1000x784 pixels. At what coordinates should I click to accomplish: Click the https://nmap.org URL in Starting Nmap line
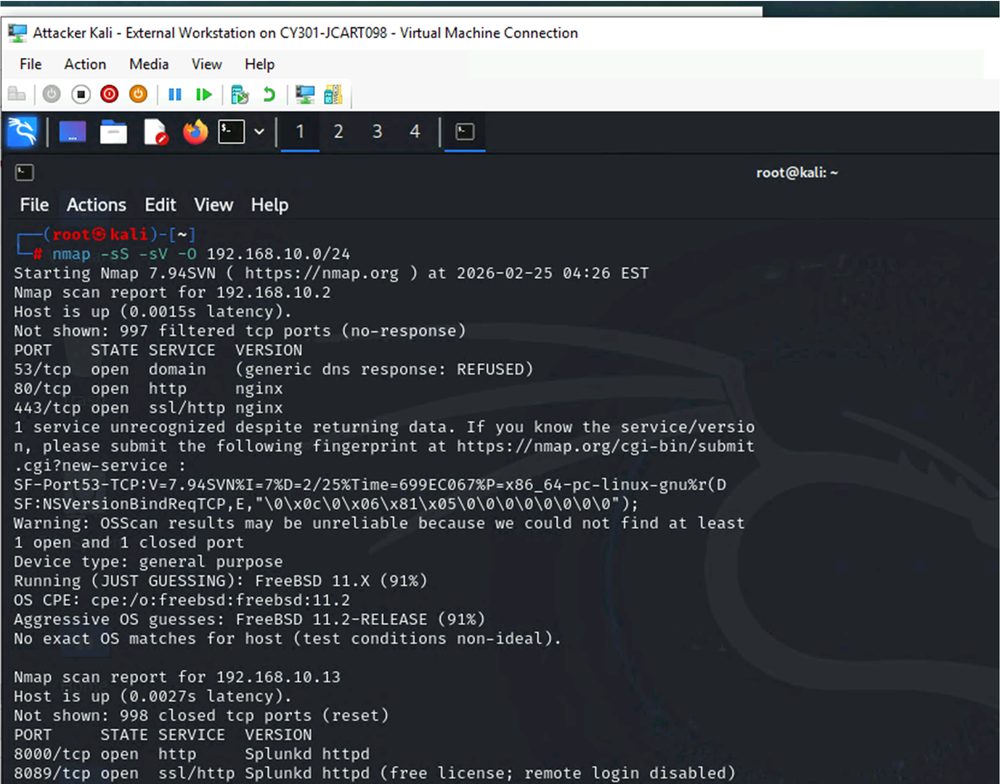[322, 273]
